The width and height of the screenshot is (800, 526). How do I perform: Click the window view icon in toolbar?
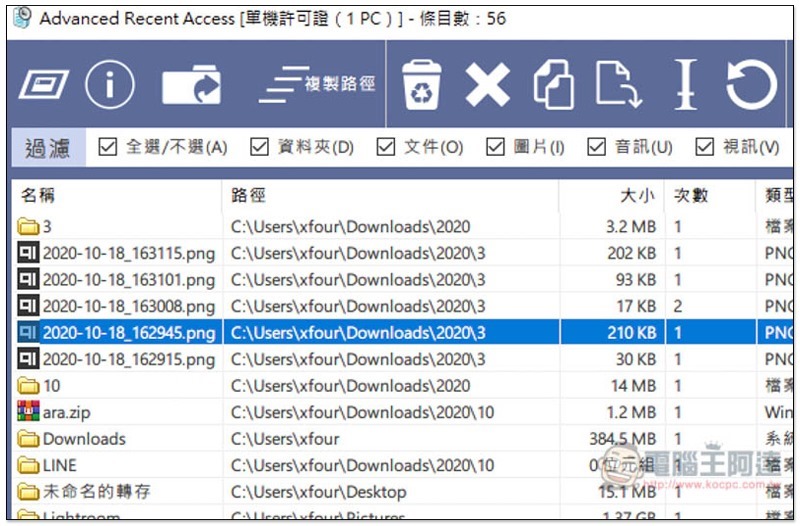tap(43, 85)
